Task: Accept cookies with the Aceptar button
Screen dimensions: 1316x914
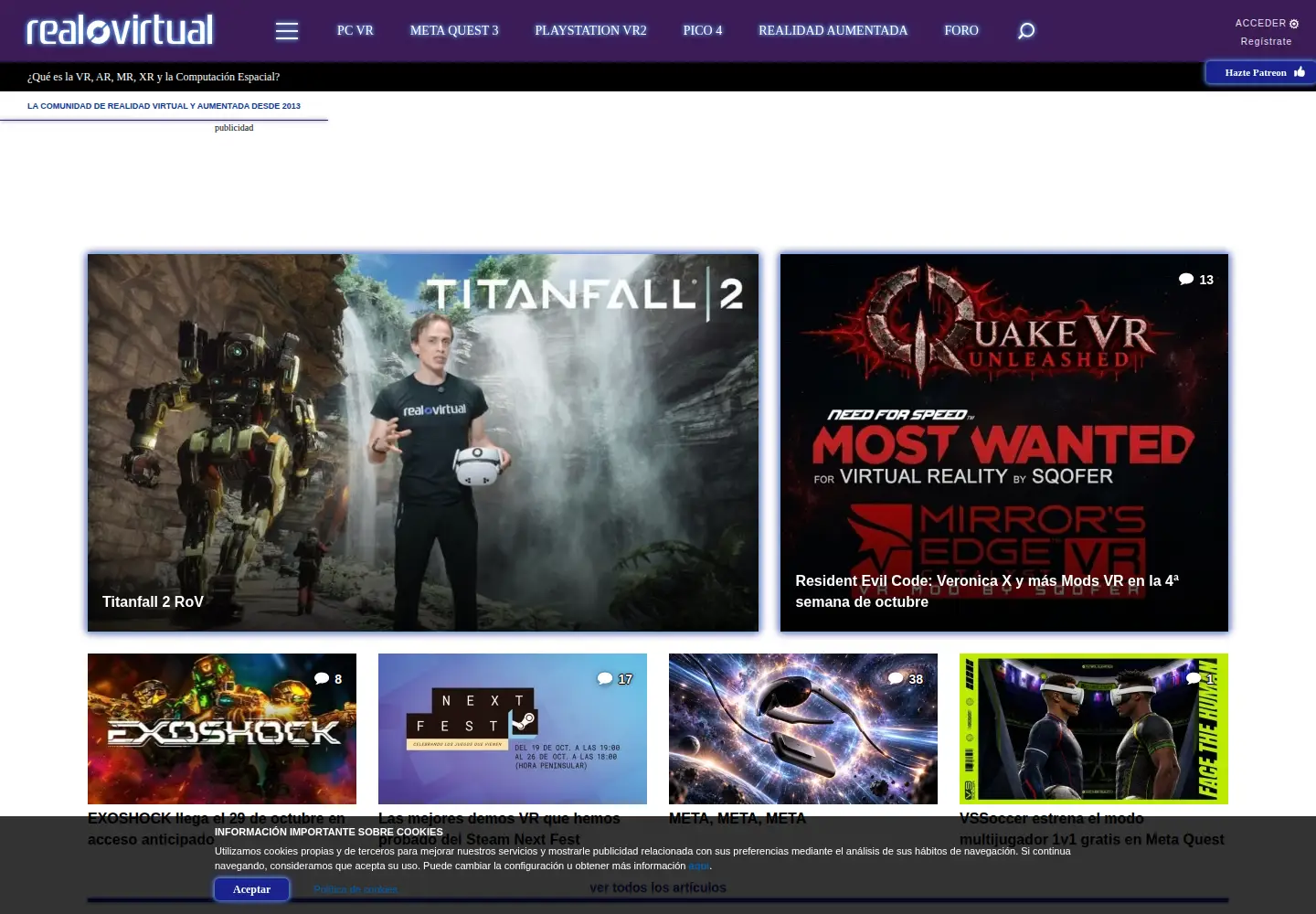Action: (x=251, y=889)
